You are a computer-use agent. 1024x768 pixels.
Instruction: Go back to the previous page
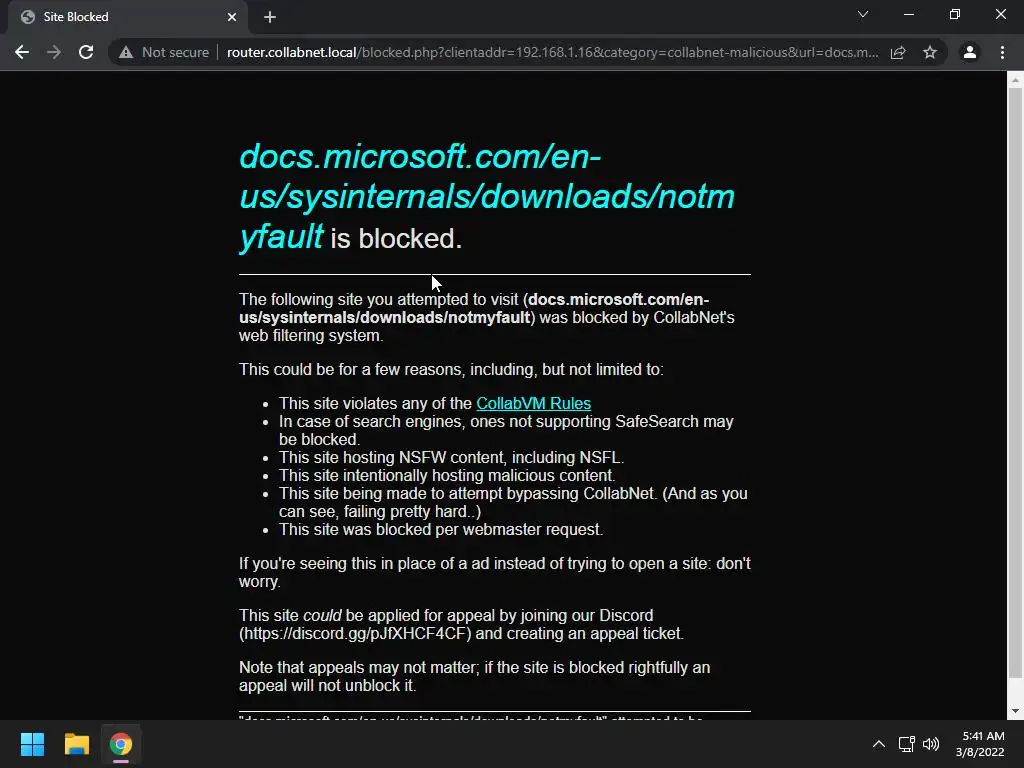[22, 52]
